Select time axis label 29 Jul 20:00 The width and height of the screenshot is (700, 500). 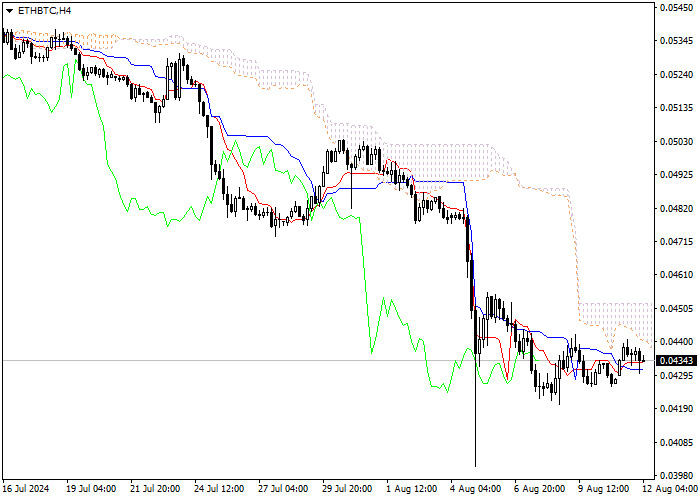347,489
